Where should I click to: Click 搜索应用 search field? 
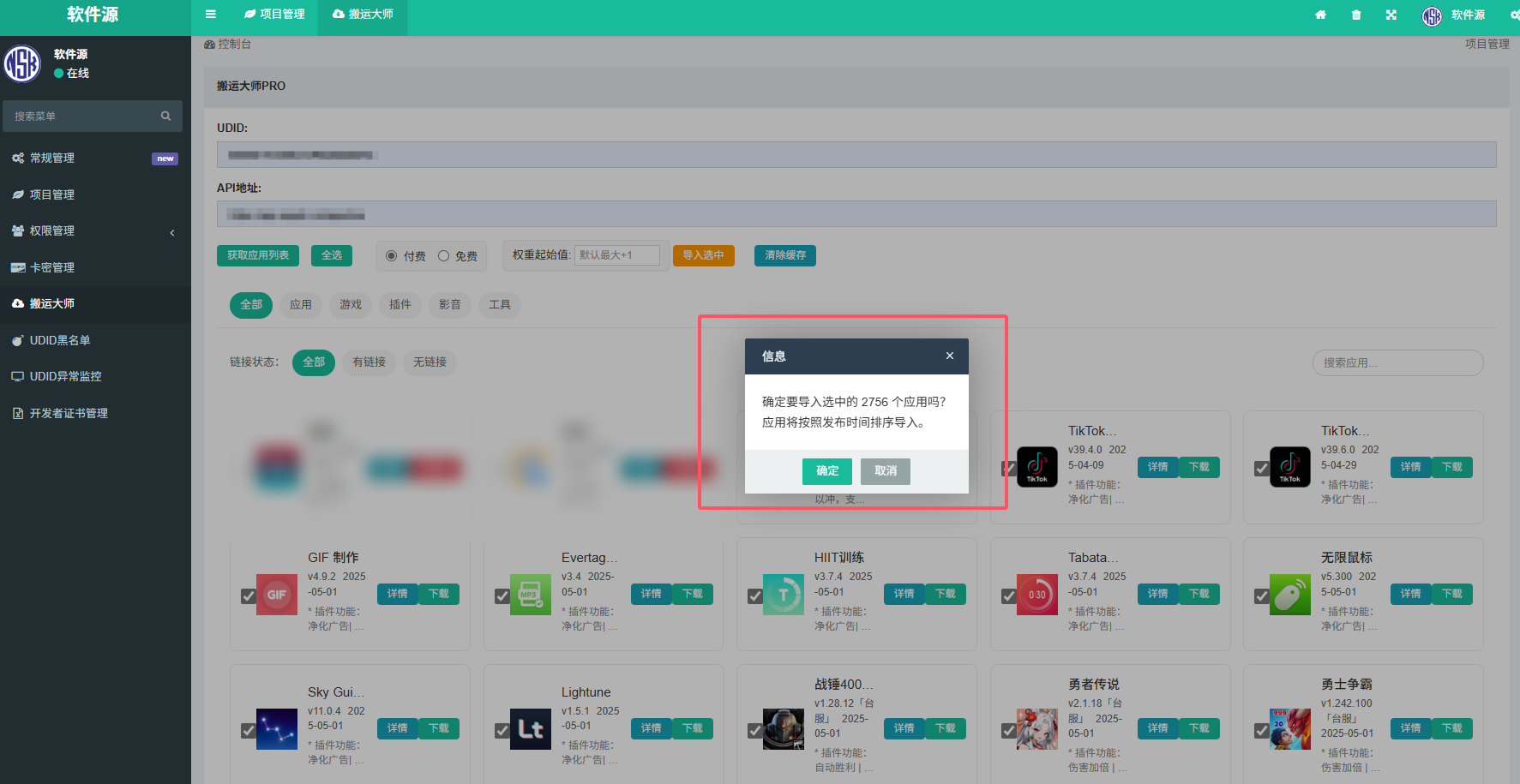point(1397,362)
